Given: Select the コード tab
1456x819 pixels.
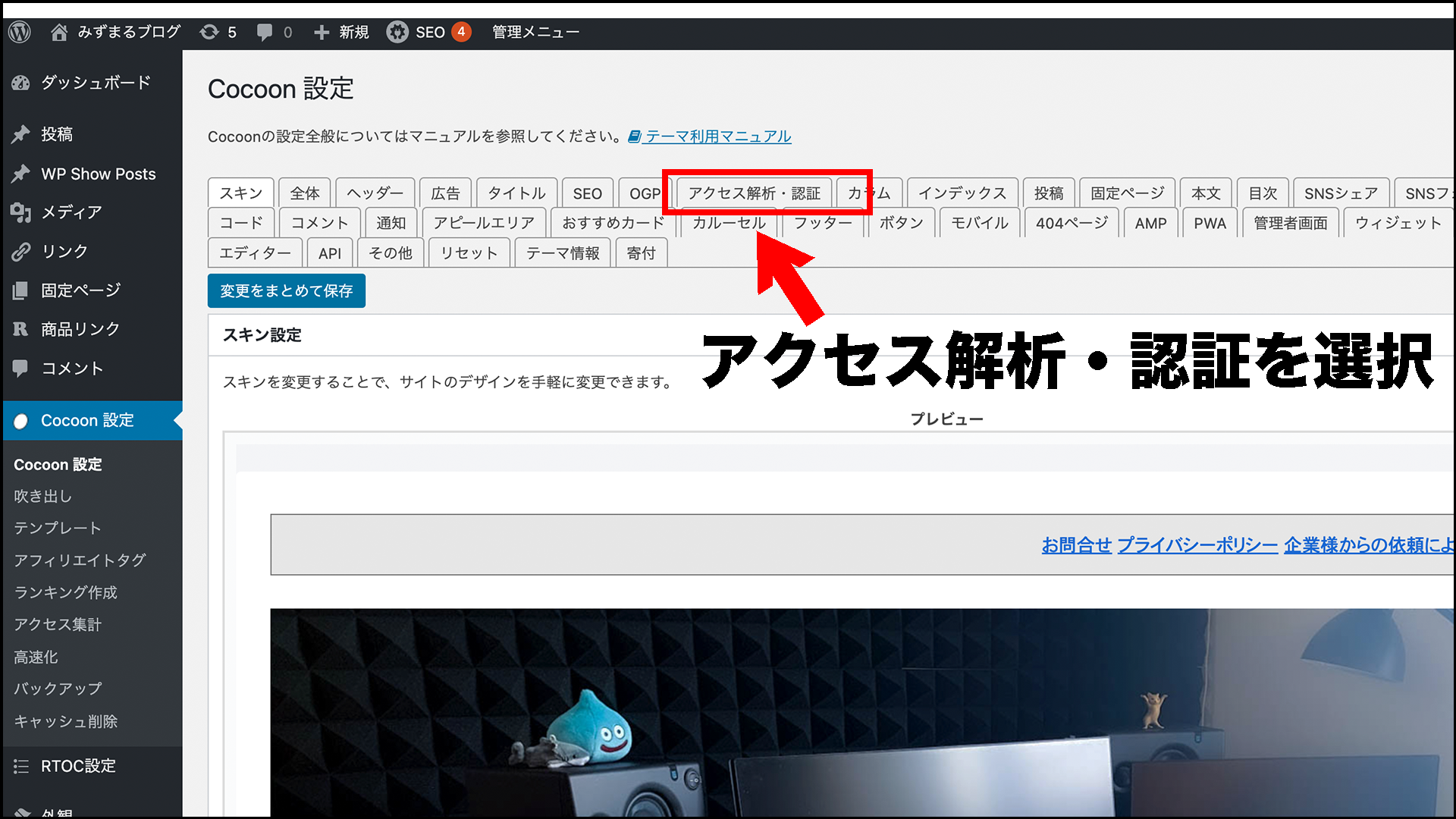Looking at the screenshot, I should 241,223.
